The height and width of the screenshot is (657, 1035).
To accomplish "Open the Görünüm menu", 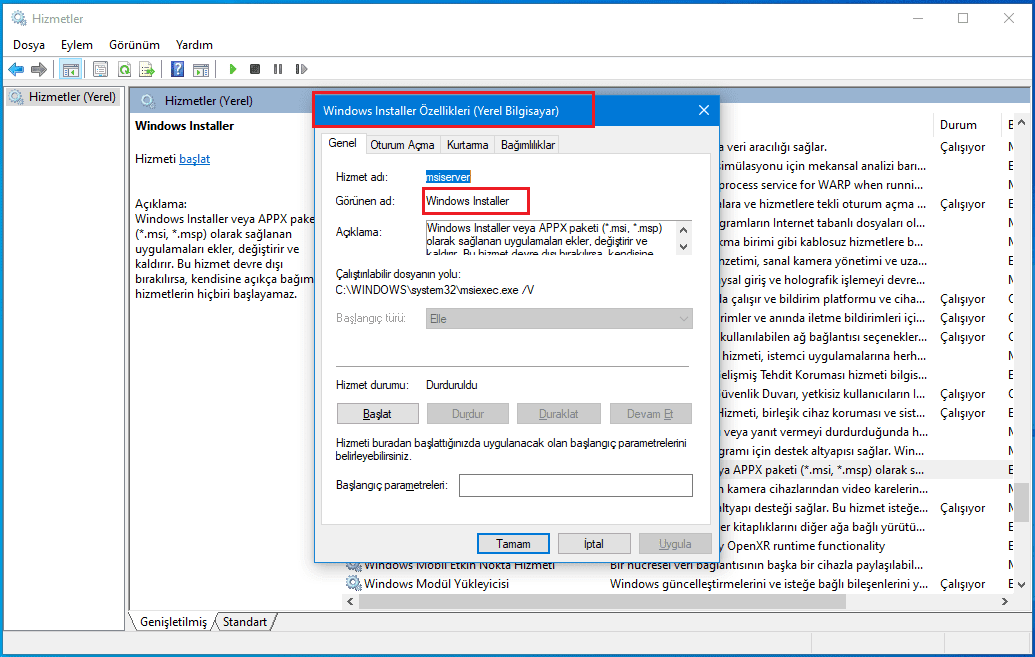I will [134, 45].
